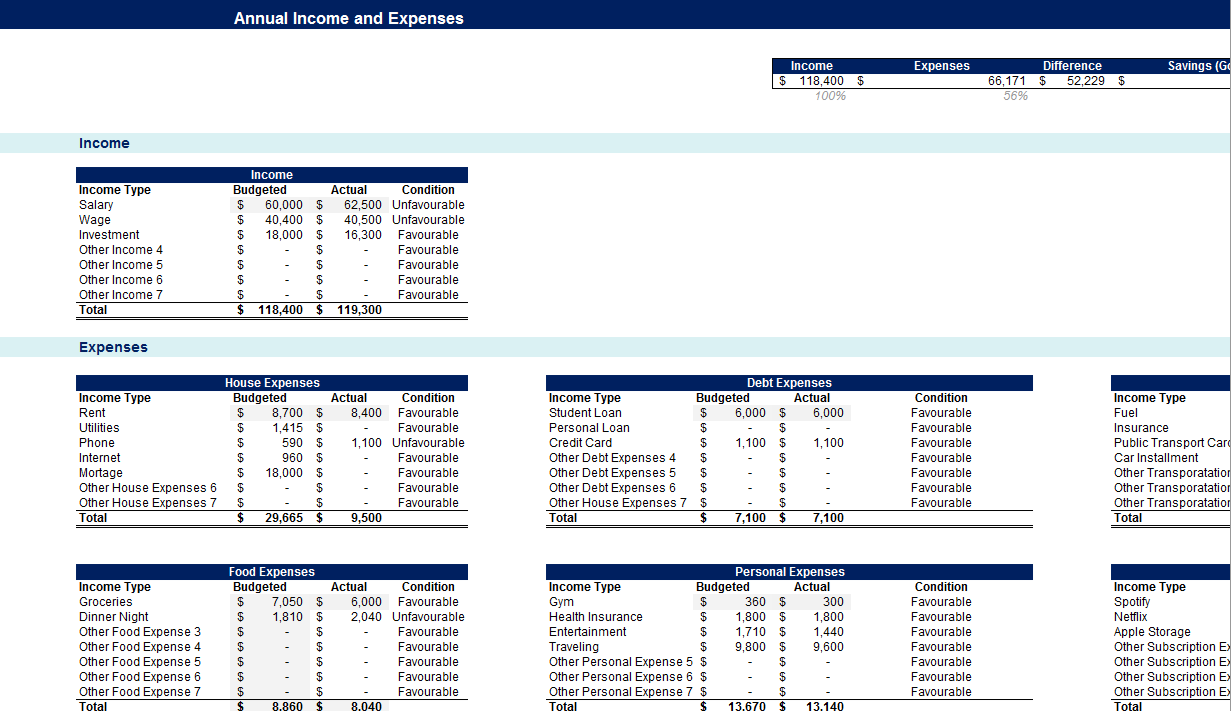Select the Expenses section heading

tap(111, 346)
